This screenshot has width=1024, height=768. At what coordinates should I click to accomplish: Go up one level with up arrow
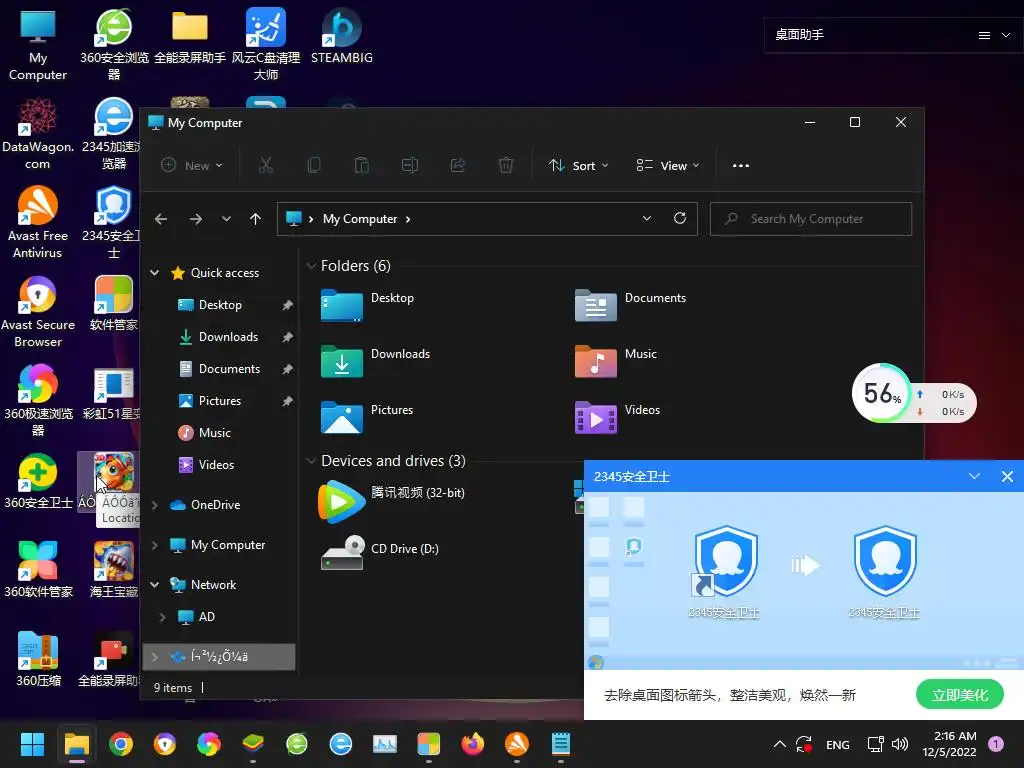(255, 219)
